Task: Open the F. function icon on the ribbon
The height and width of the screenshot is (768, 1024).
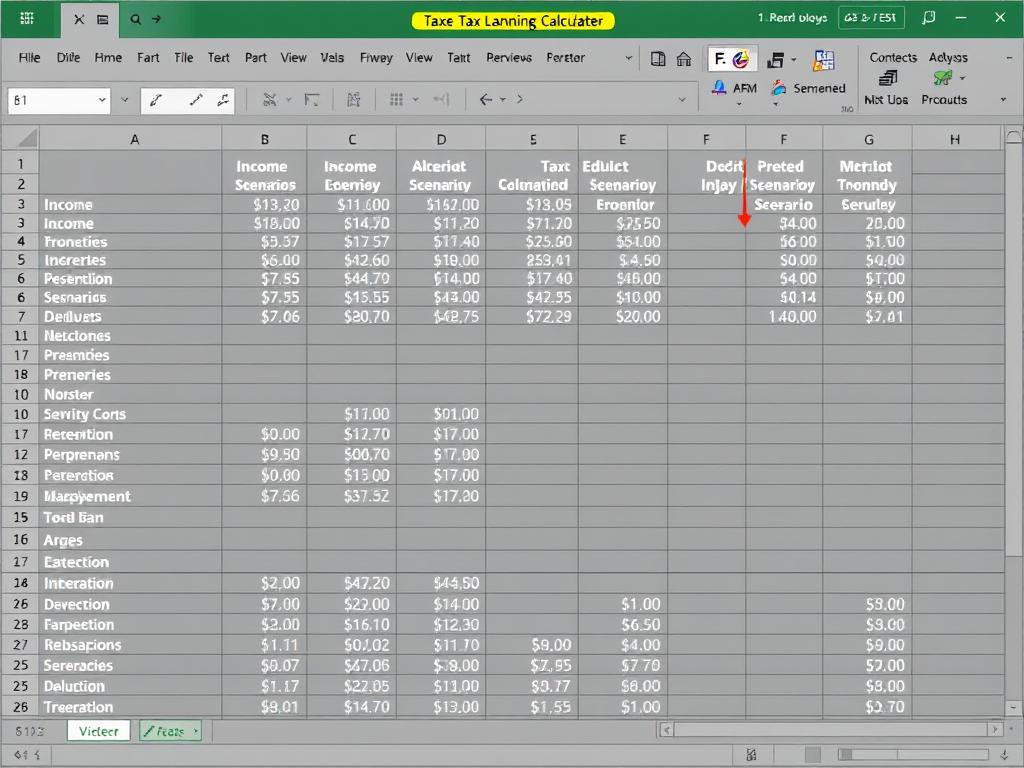Action: [x=721, y=58]
